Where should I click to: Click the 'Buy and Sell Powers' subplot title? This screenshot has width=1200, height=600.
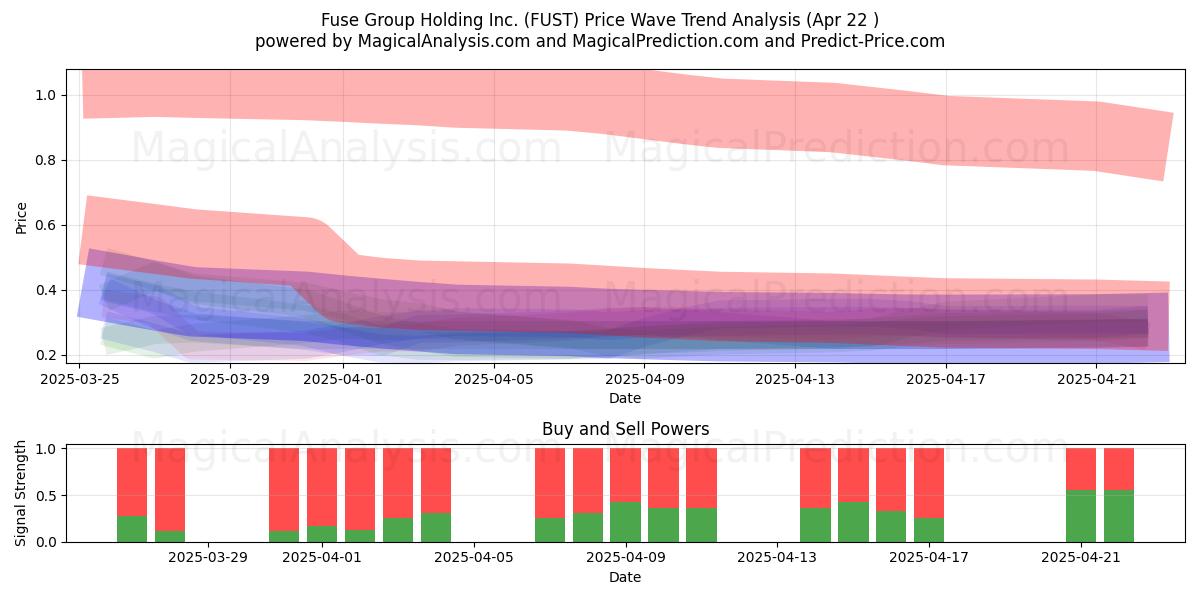point(625,429)
